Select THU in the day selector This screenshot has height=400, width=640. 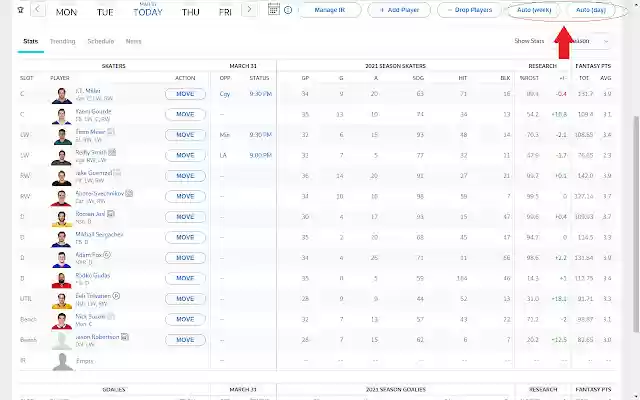(191, 12)
